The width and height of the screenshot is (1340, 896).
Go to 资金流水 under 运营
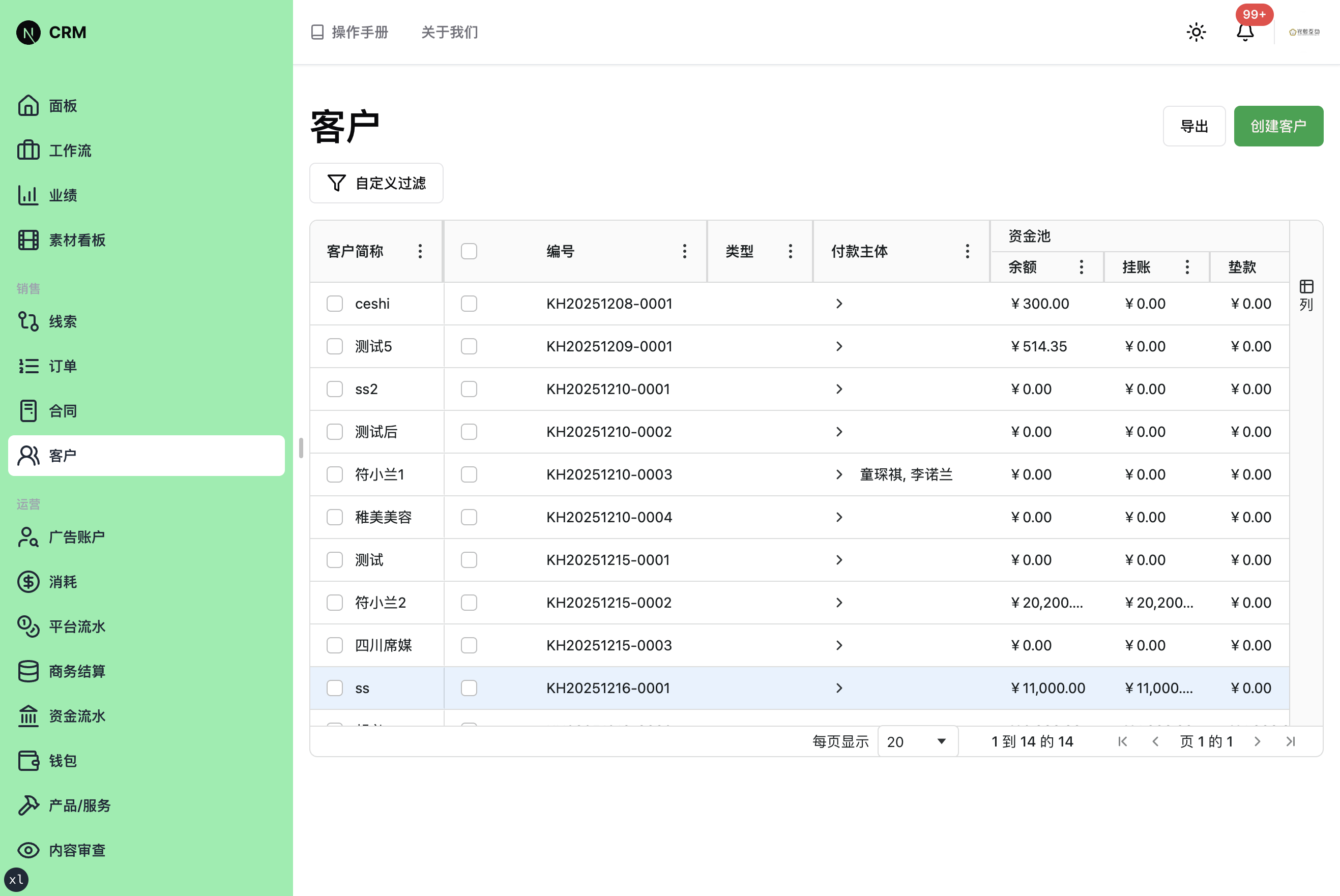pos(77,716)
